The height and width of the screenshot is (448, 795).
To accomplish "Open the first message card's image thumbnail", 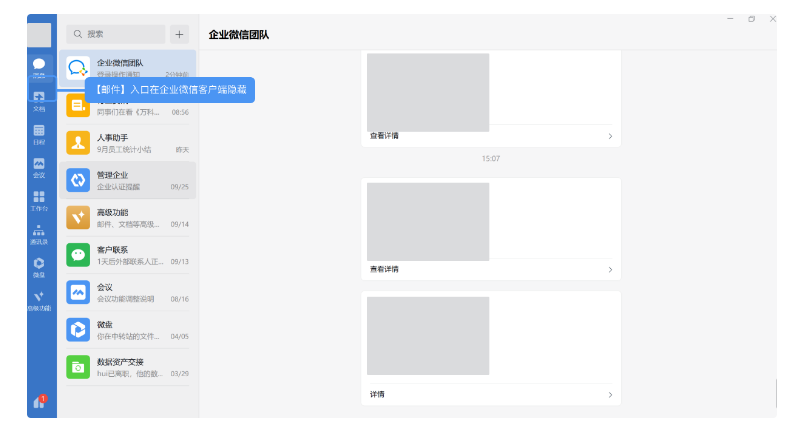I will [428, 92].
